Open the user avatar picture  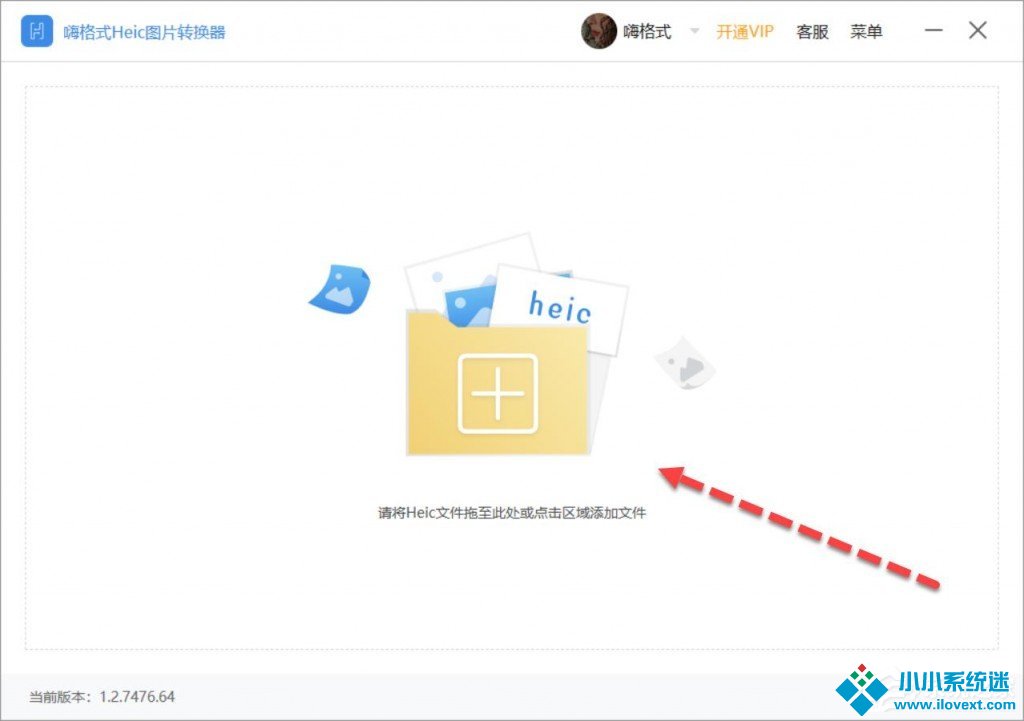tap(598, 31)
